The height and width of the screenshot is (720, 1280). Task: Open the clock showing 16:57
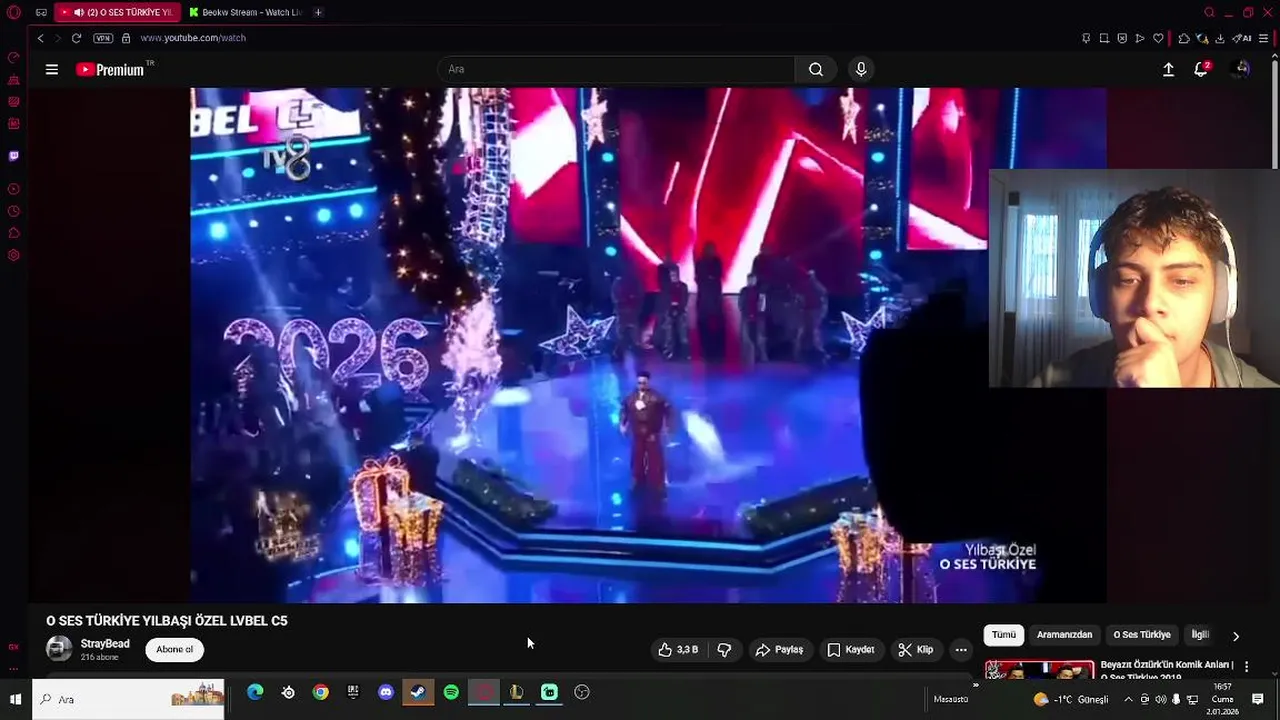point(1222,699)
